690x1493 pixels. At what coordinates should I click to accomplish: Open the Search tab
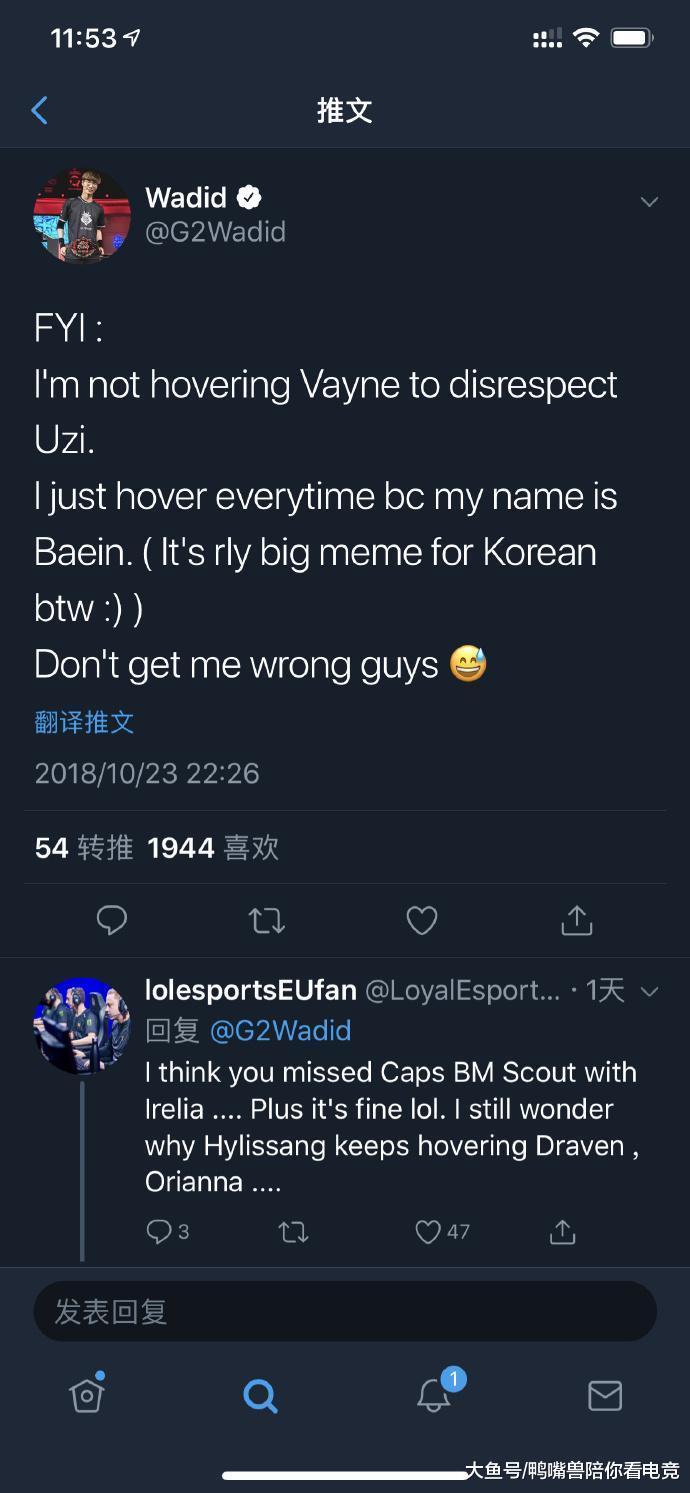260,1394
